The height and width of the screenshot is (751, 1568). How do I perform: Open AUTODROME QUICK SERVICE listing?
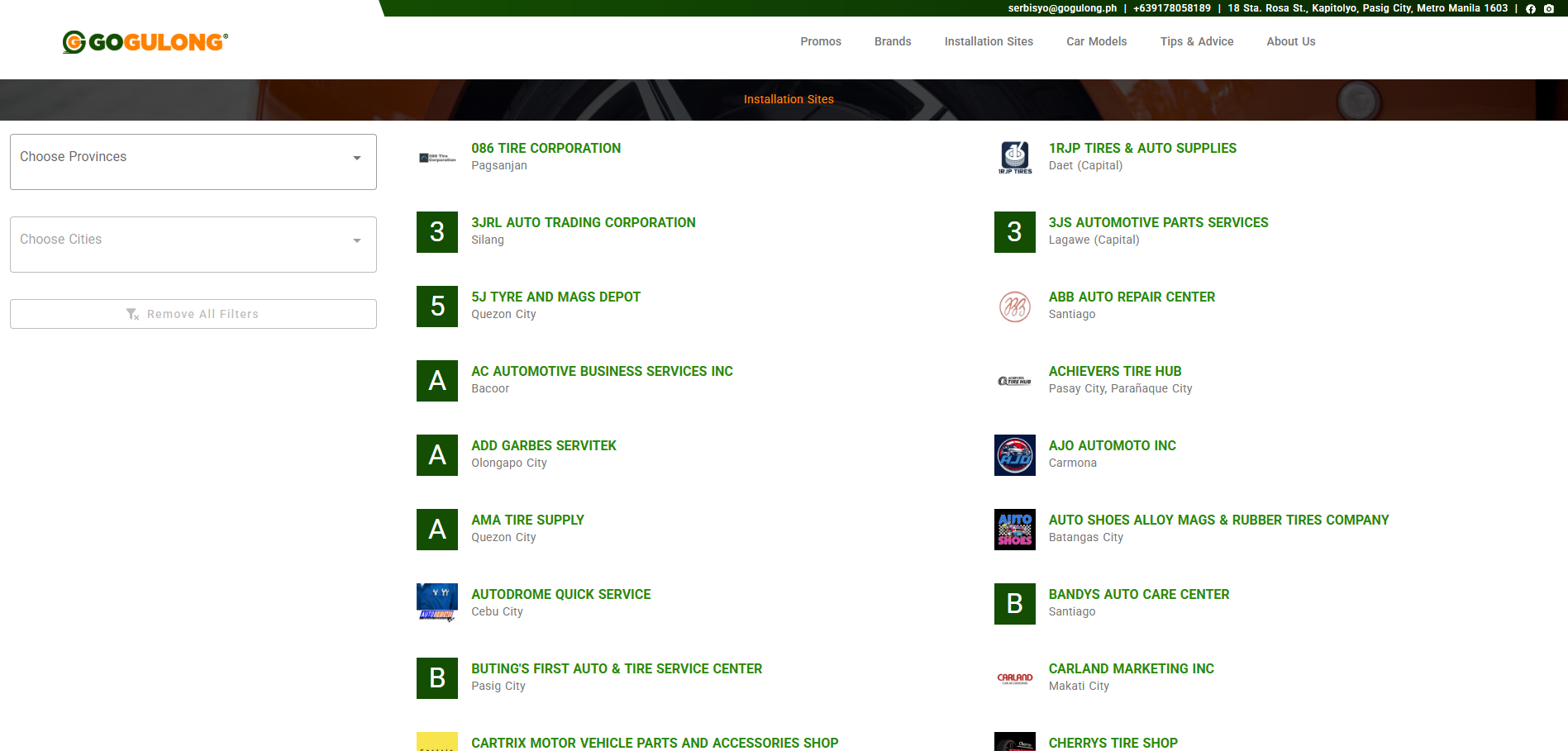[x=561, y=594]
